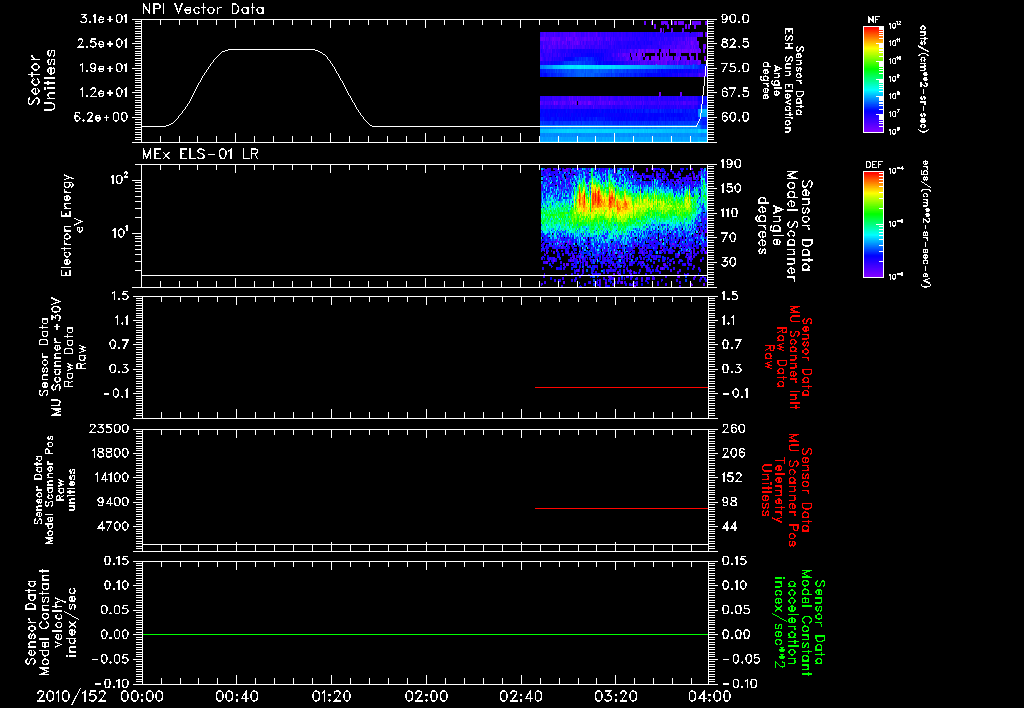Click the "DEF" label above the color bar
Viewport: 1024px width, 708px height.
874,165
